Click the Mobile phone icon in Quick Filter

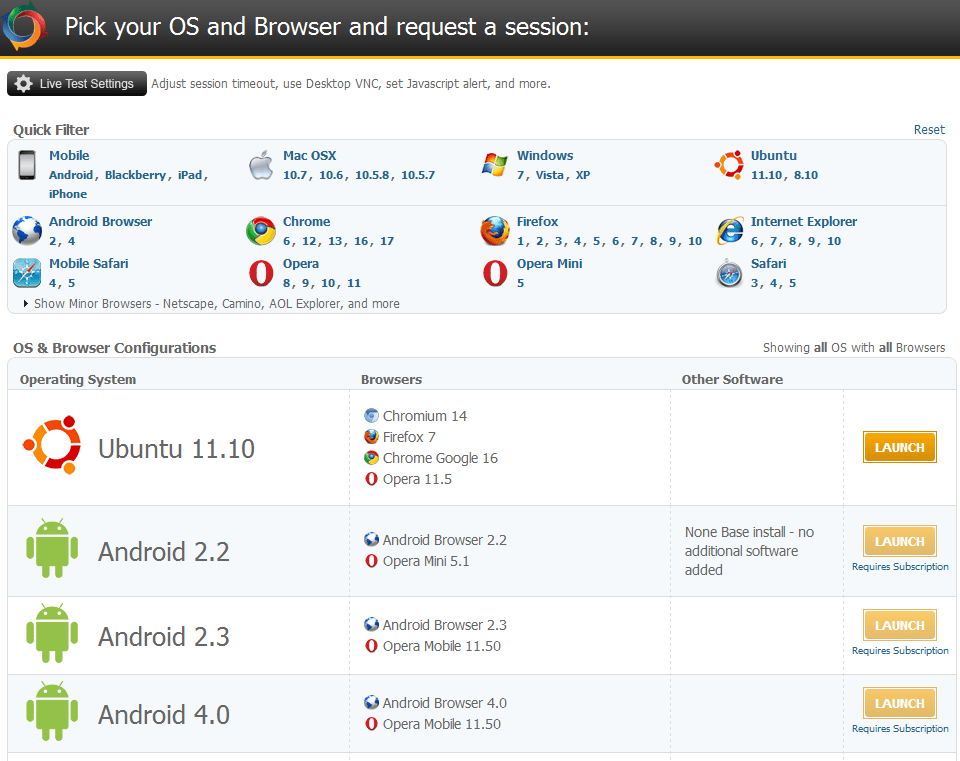[x=27, y=165]
